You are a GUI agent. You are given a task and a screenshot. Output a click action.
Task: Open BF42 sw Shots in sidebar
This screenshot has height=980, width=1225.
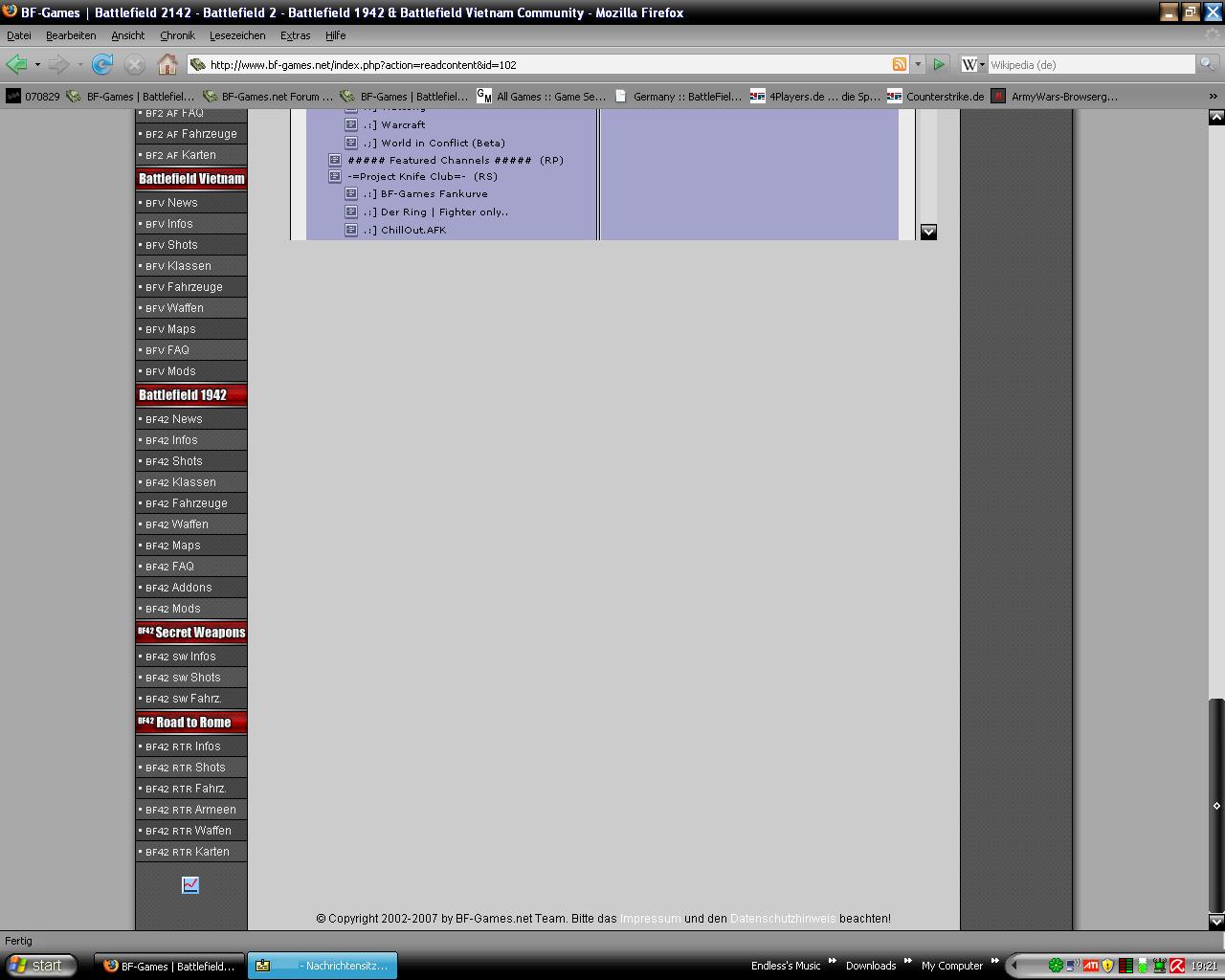click(x=191, y=678)
